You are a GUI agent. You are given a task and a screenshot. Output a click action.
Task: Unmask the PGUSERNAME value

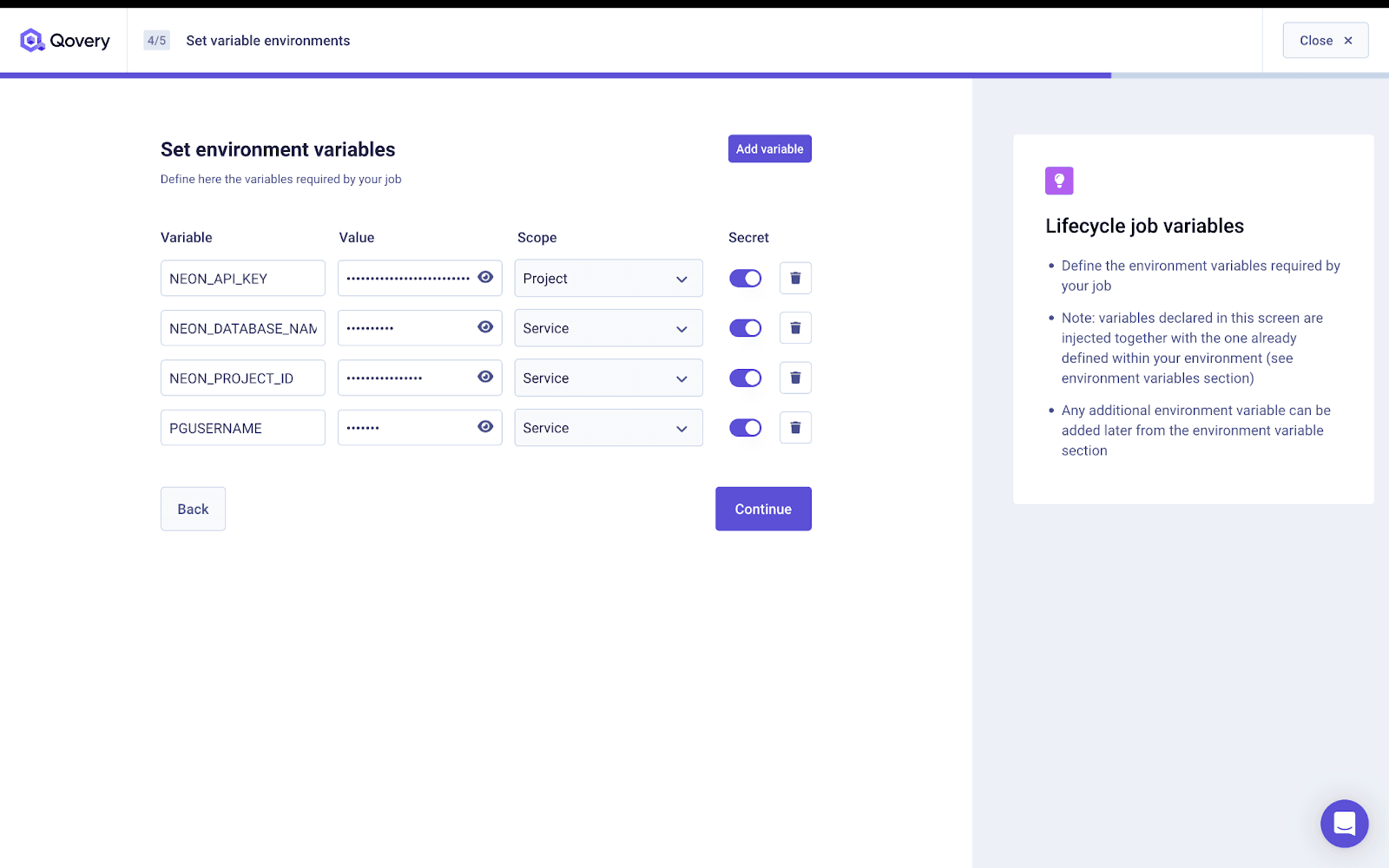click(485, 427)
